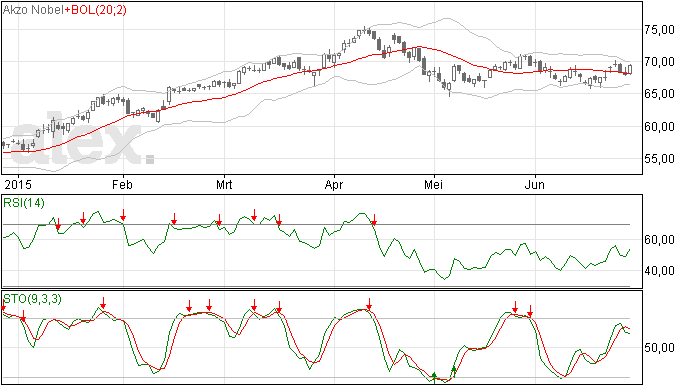Image resolution: width=690 pixels, height=387 pixels.
Task: Click the RSI(14) panel label
Action: tap(24, 203)
